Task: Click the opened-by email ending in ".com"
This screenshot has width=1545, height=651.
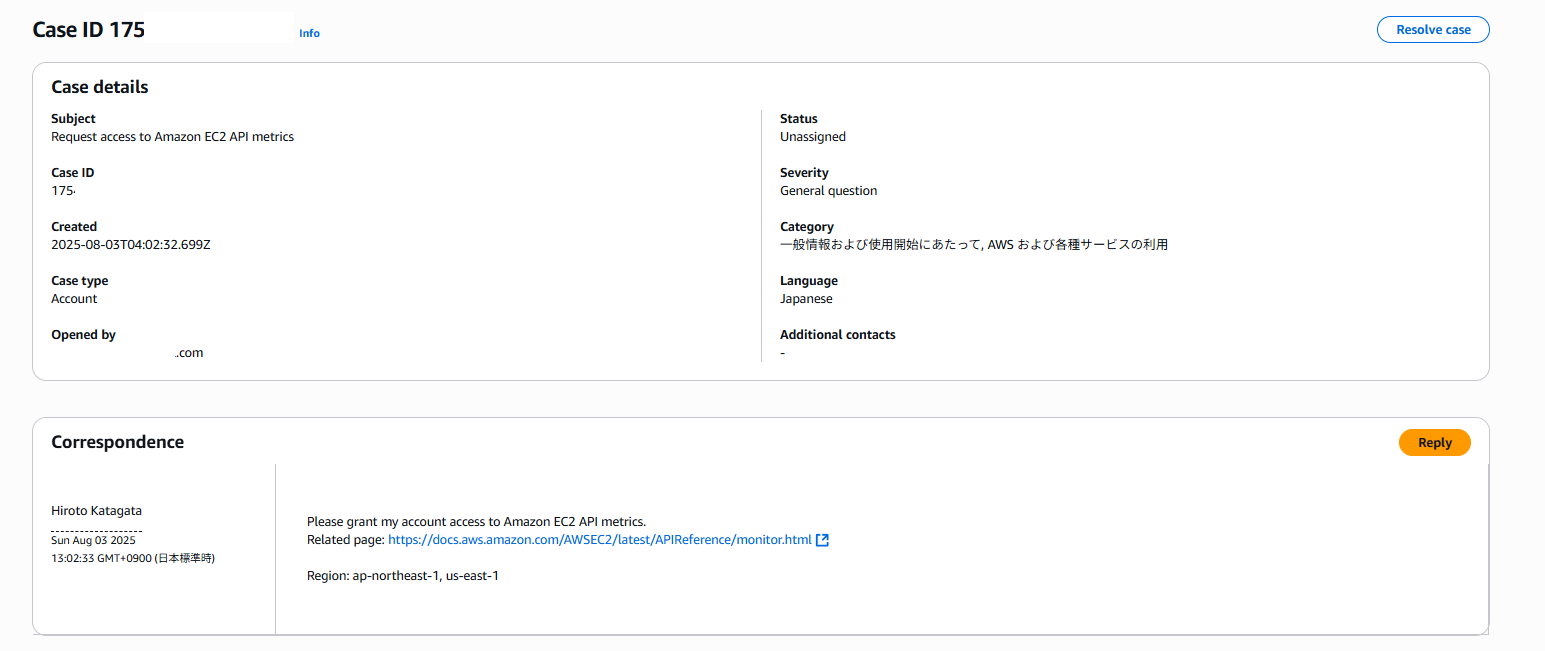Action: click(x=189, y=353)
